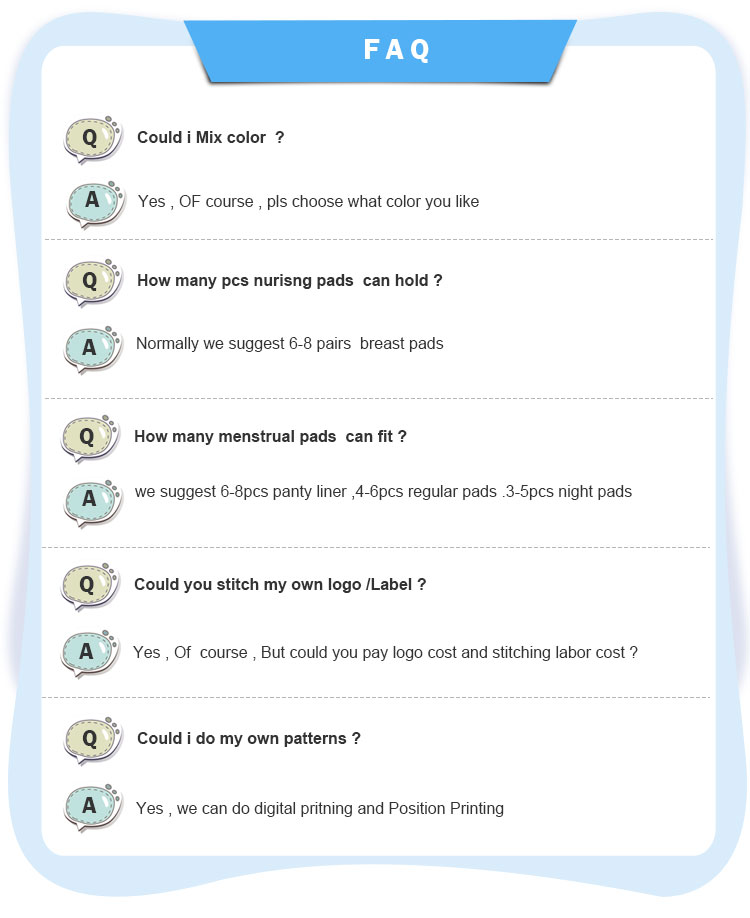The image size is (750, 918).
Task: Click the Q bubble beside 'Could i Mix color'
Action: [91, 139]
